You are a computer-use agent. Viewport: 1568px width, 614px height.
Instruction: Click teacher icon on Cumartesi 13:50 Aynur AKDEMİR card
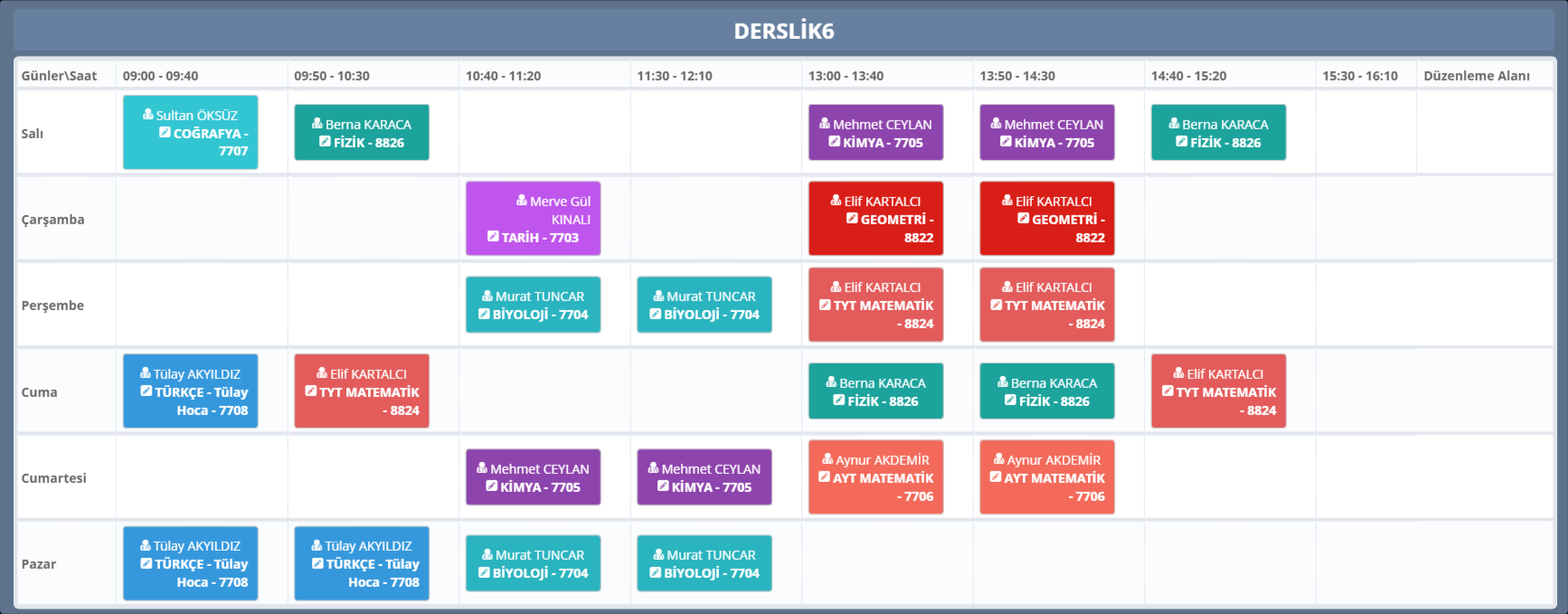[999, 459]
